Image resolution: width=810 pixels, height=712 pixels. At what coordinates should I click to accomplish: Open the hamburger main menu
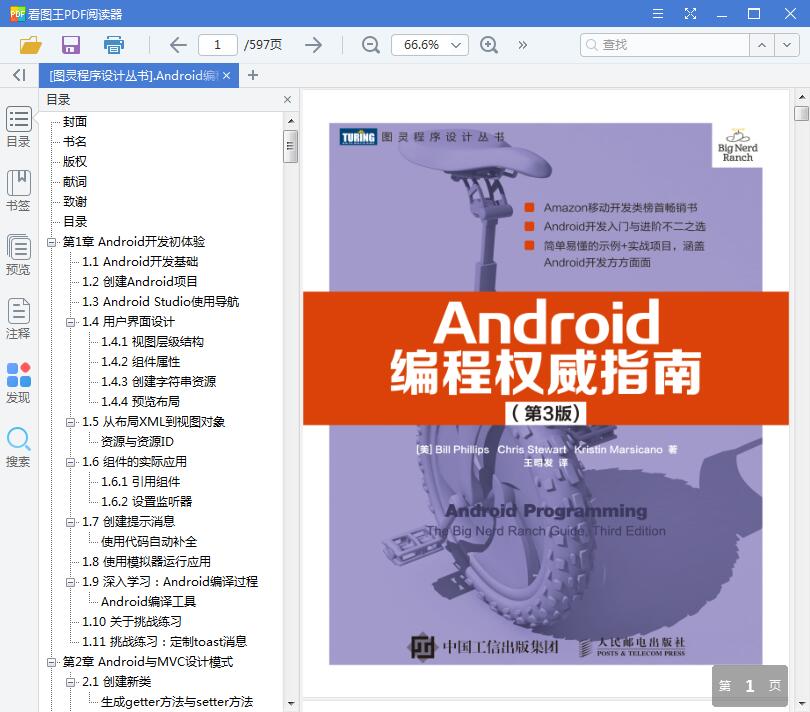pos(657,13)
